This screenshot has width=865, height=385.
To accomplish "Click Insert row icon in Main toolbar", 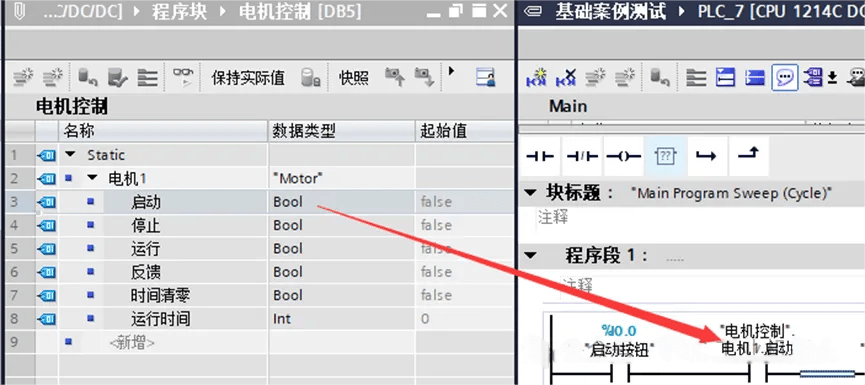I will 595,77.
